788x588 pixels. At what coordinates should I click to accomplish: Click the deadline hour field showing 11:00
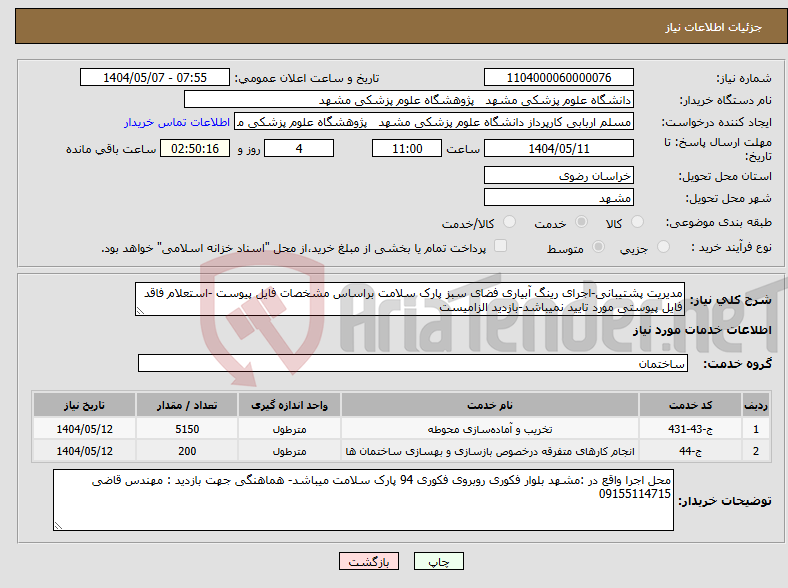tap(405, 148)
